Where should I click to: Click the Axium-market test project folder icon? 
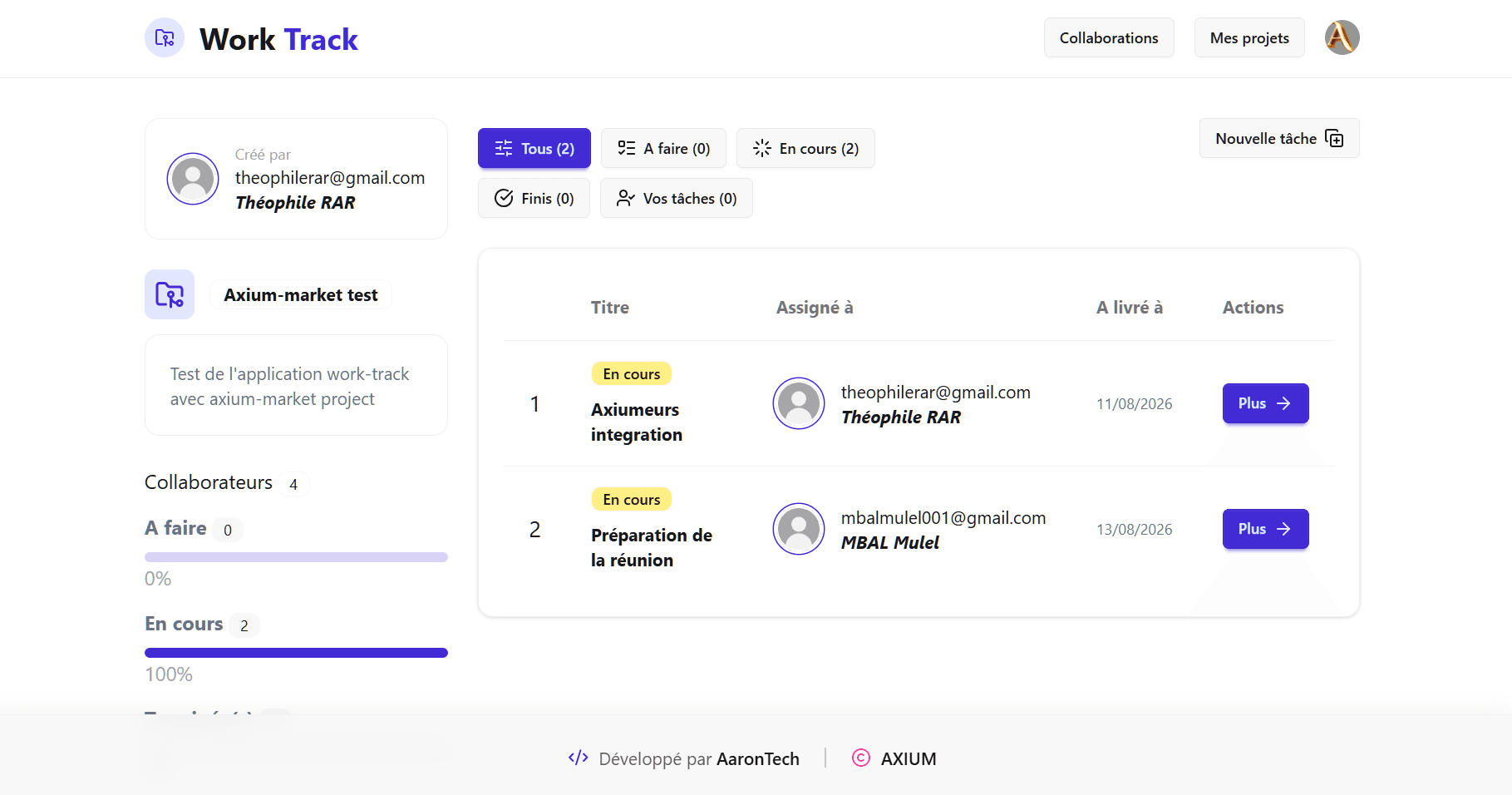click(x=170, y=294)
